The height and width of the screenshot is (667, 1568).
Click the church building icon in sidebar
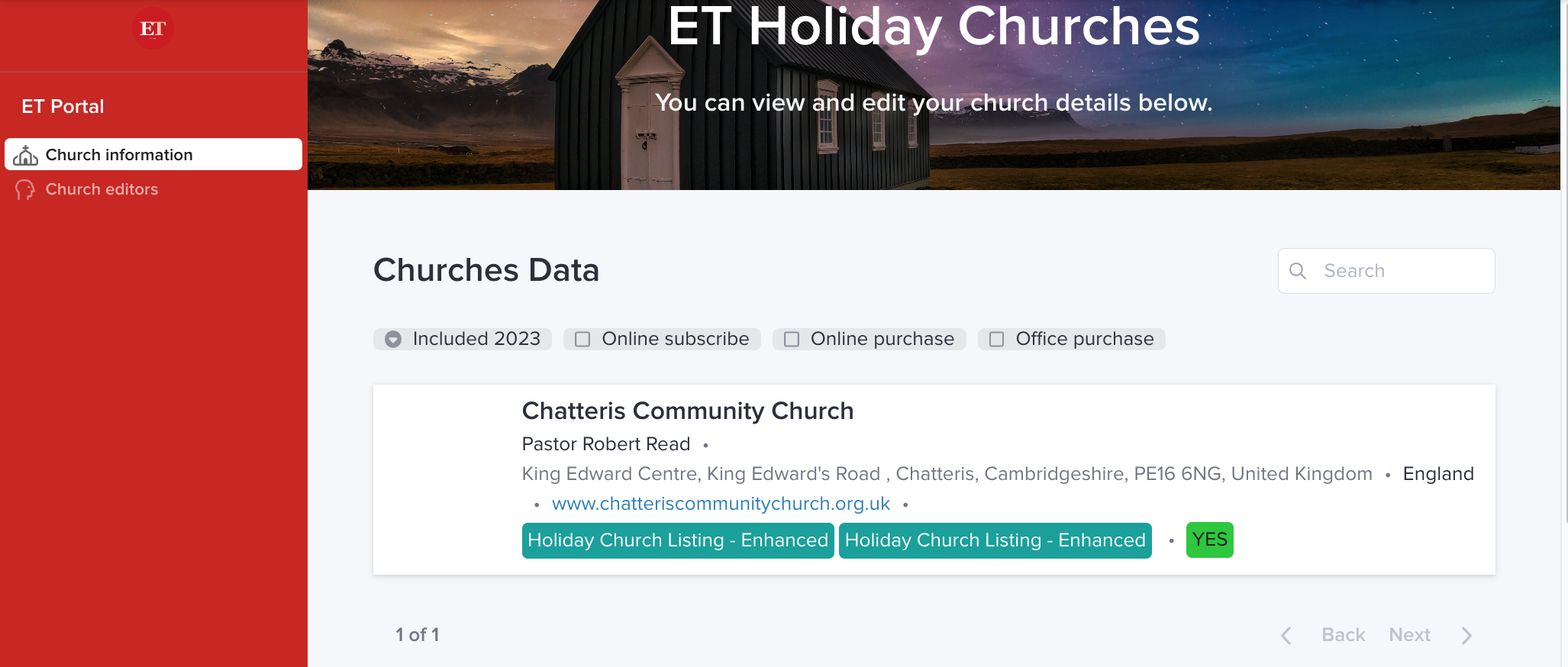pyautogui.click(x=26, y=155)
